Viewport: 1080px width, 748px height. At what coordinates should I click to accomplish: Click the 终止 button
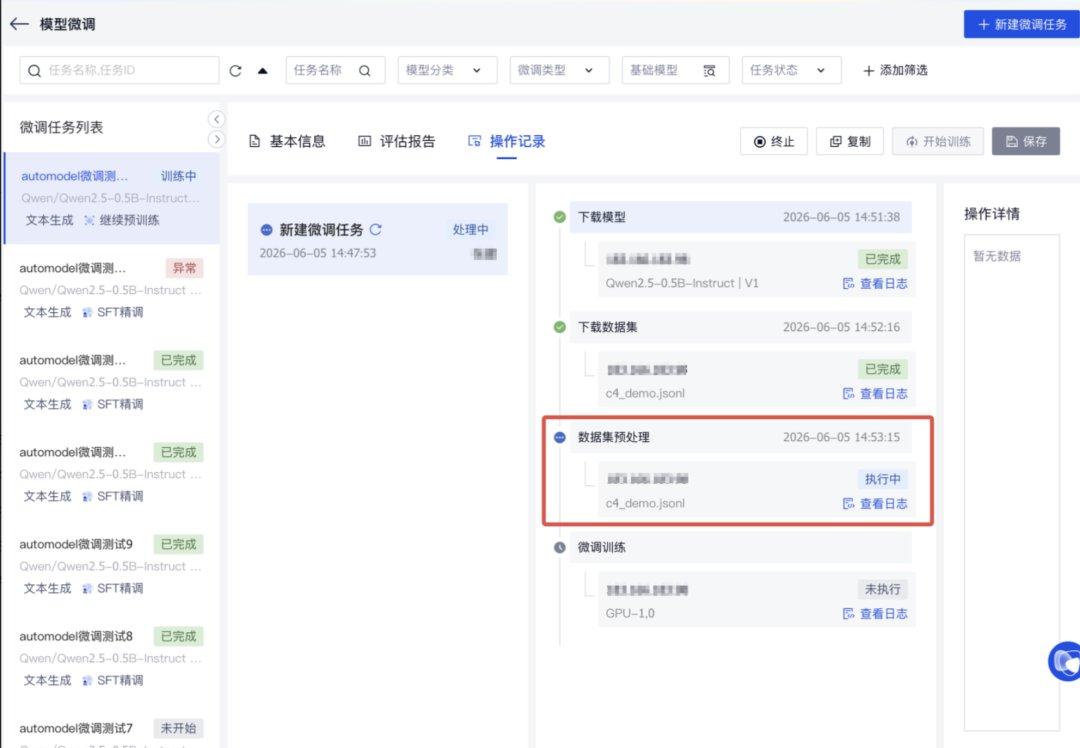[773, 141]
